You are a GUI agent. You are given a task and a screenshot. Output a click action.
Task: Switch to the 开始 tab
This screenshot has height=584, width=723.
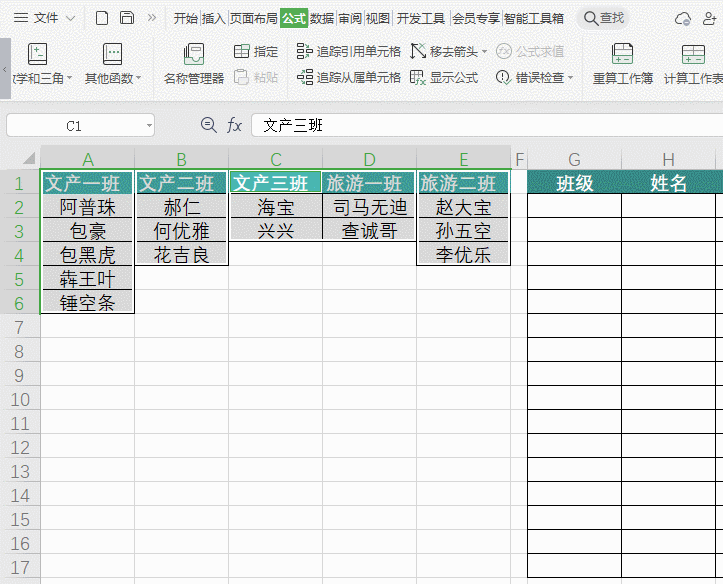(185, 18)
